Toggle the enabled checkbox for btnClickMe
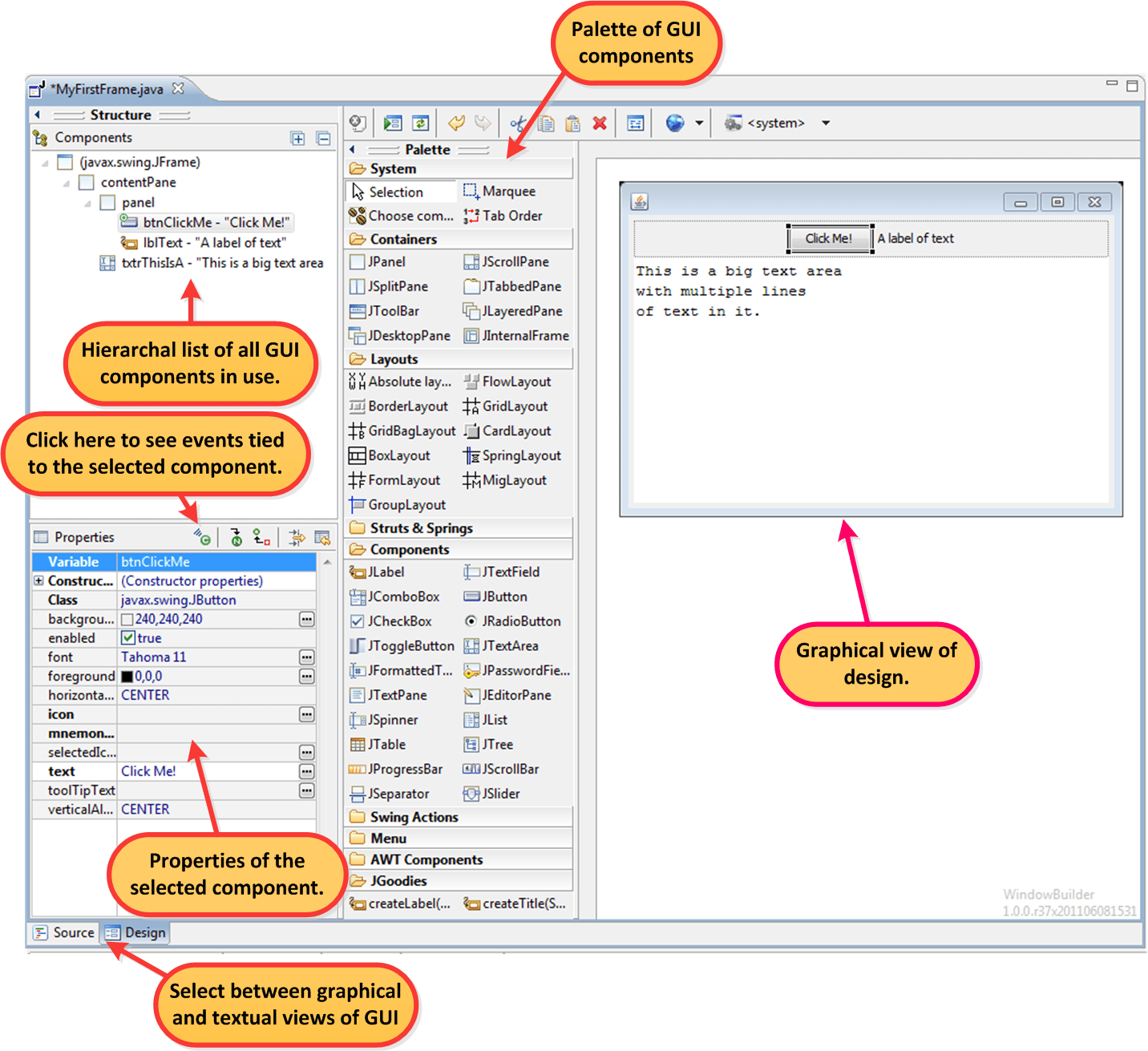1148x1051 pixels. (x=128, y=637)
